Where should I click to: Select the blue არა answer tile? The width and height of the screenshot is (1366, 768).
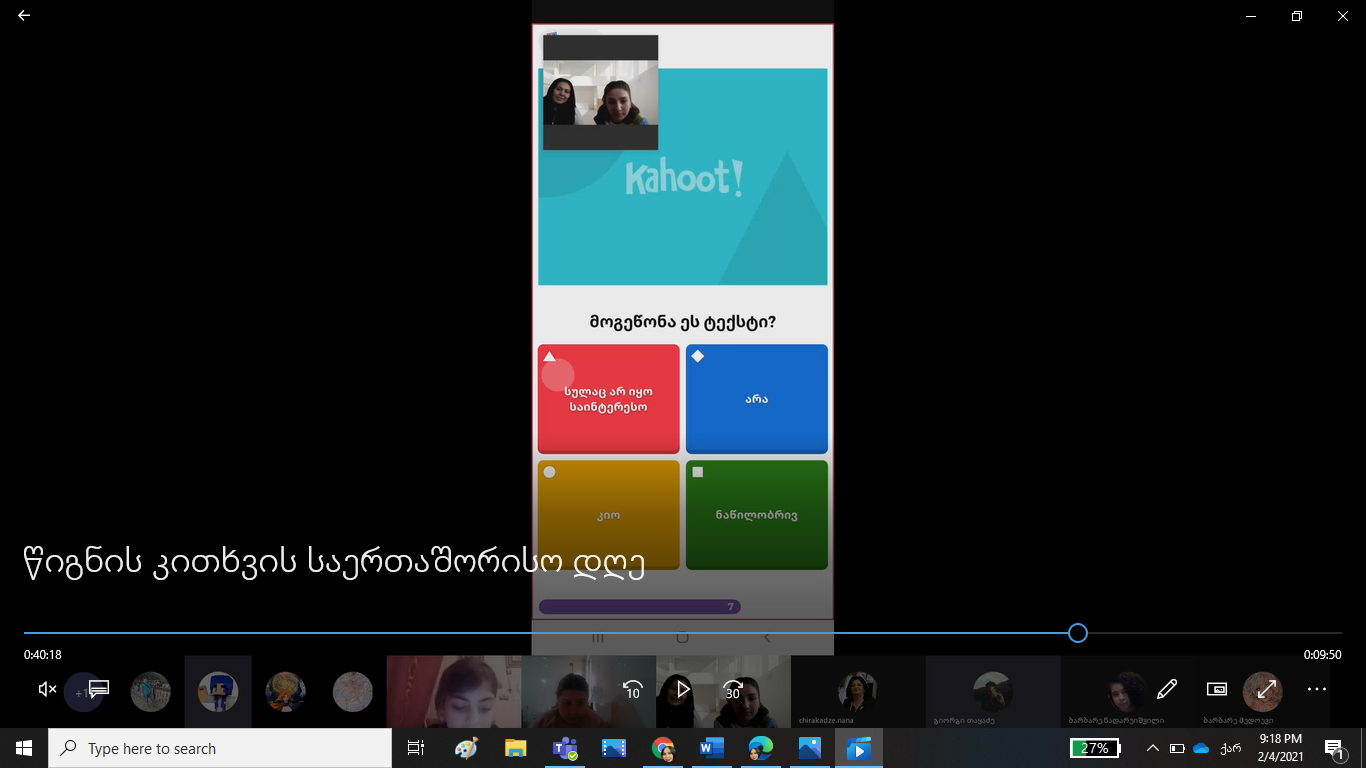coord(757,399)
